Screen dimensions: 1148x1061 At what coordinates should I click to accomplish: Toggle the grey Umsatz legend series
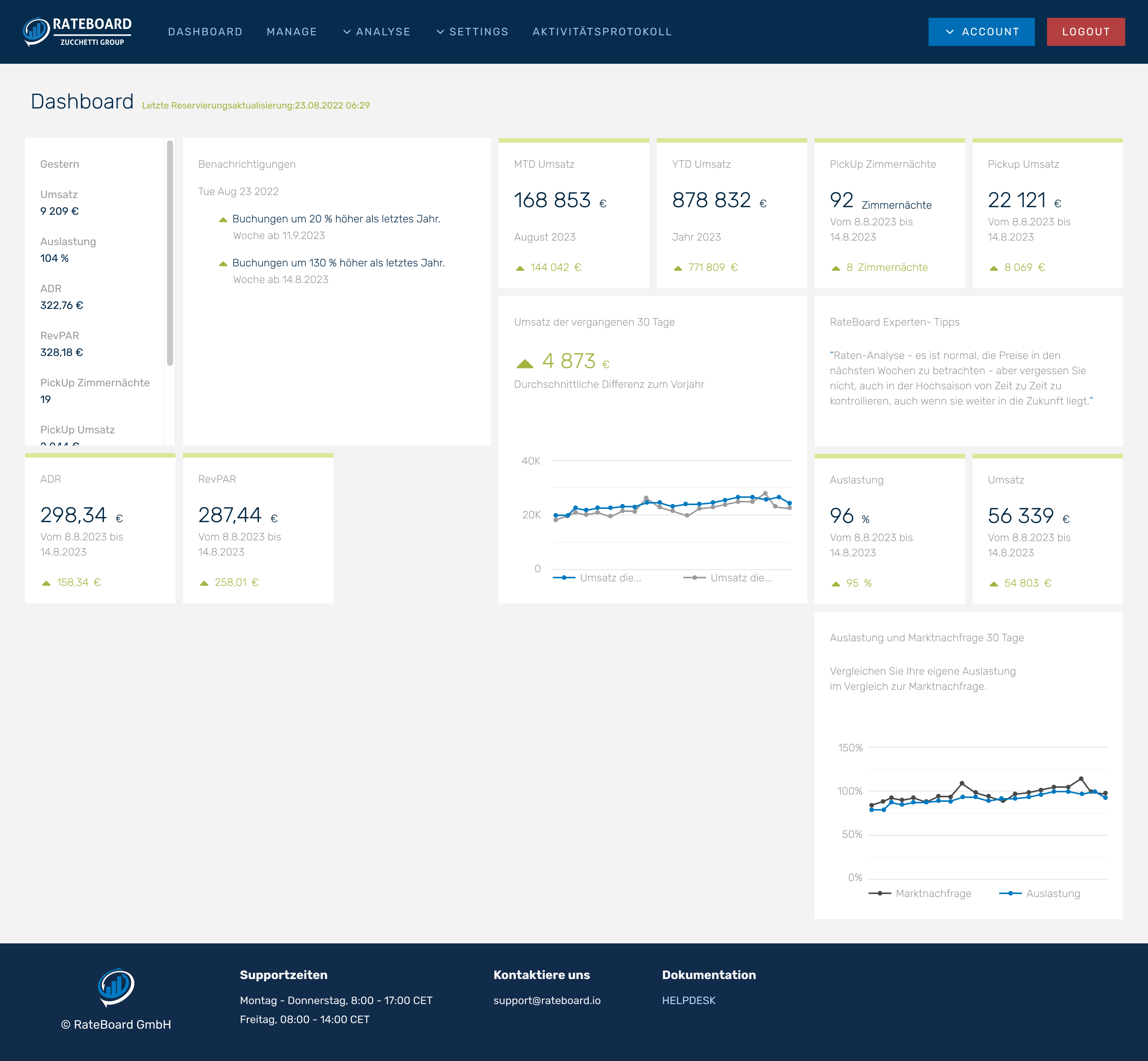click(x=728, y=578)
